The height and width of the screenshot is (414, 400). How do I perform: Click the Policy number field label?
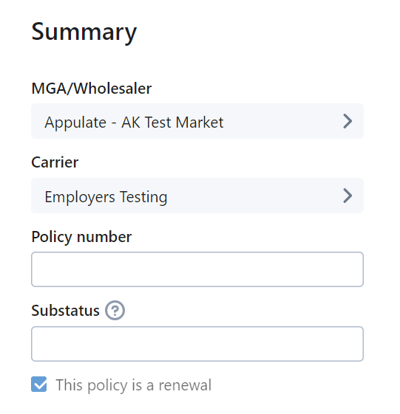pos(81,237)
